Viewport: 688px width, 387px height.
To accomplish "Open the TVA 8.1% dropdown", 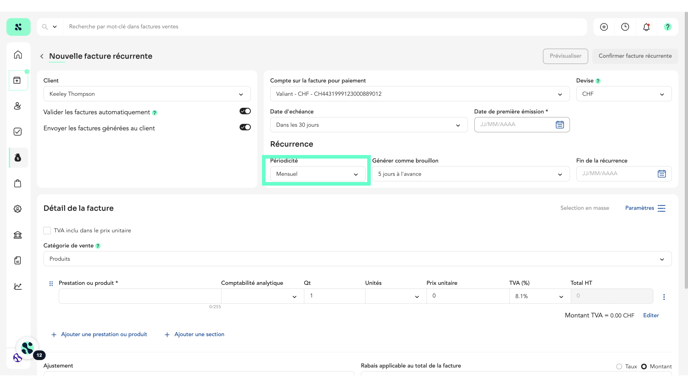I will pos(540,296).
